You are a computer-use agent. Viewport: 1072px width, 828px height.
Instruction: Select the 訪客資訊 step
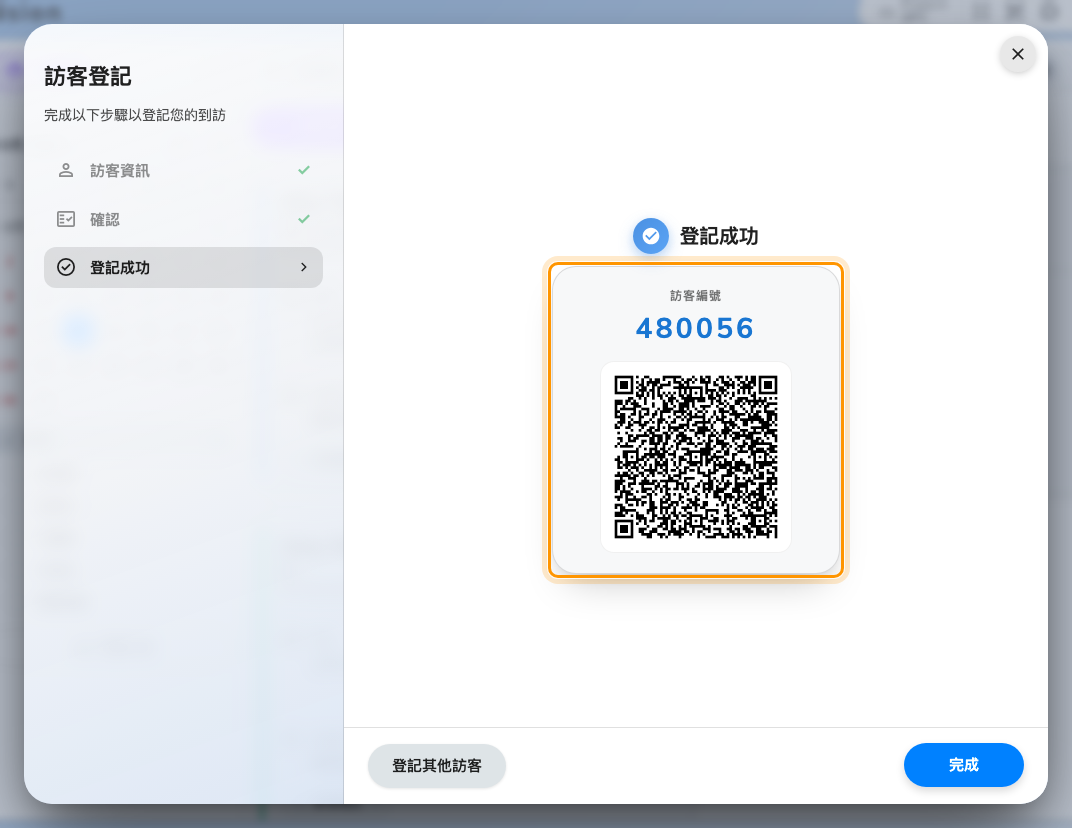(x=183, y=170)
